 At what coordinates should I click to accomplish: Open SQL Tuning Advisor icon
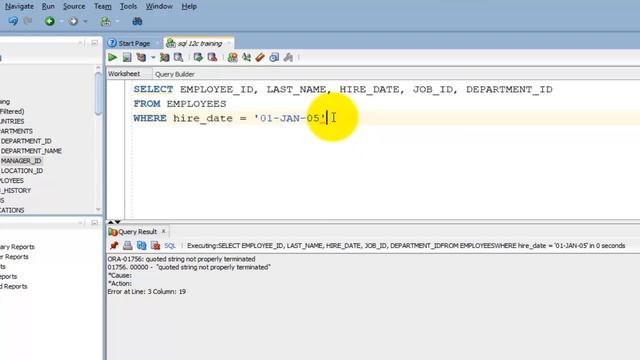tap(178, 58)
